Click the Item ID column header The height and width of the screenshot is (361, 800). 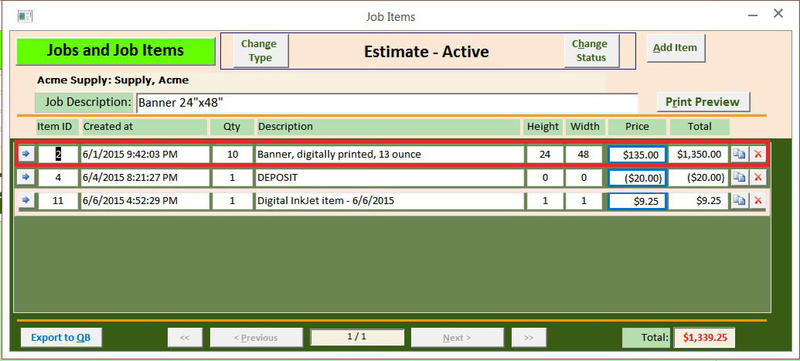57,126
